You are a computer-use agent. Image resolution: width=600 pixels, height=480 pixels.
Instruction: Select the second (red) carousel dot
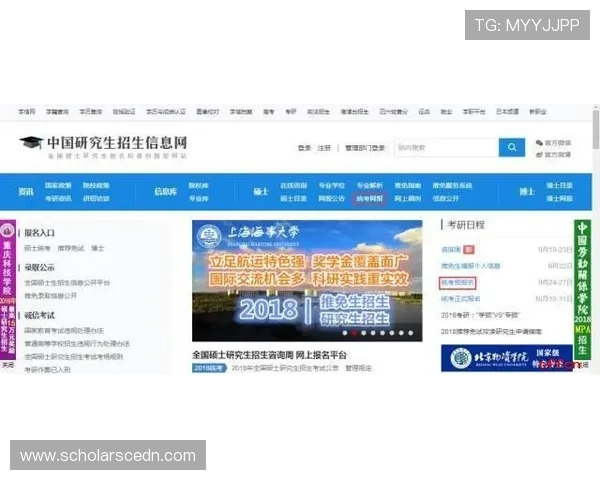point(354,333)
